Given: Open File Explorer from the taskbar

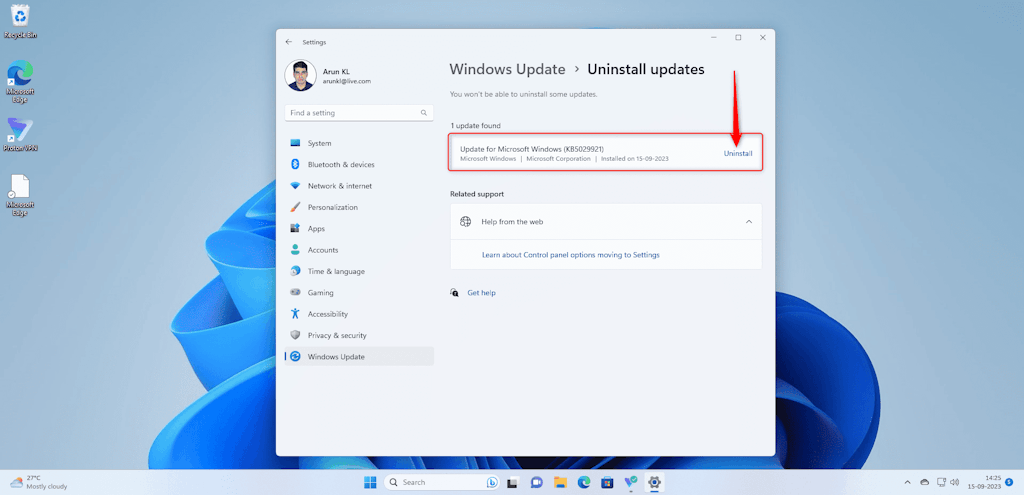Looking at the screenshot, I should coord(560,483).
